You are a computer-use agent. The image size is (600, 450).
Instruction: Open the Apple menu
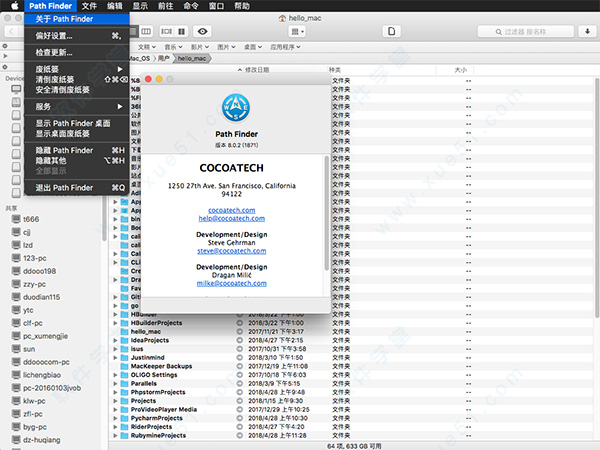pos(14,6)
